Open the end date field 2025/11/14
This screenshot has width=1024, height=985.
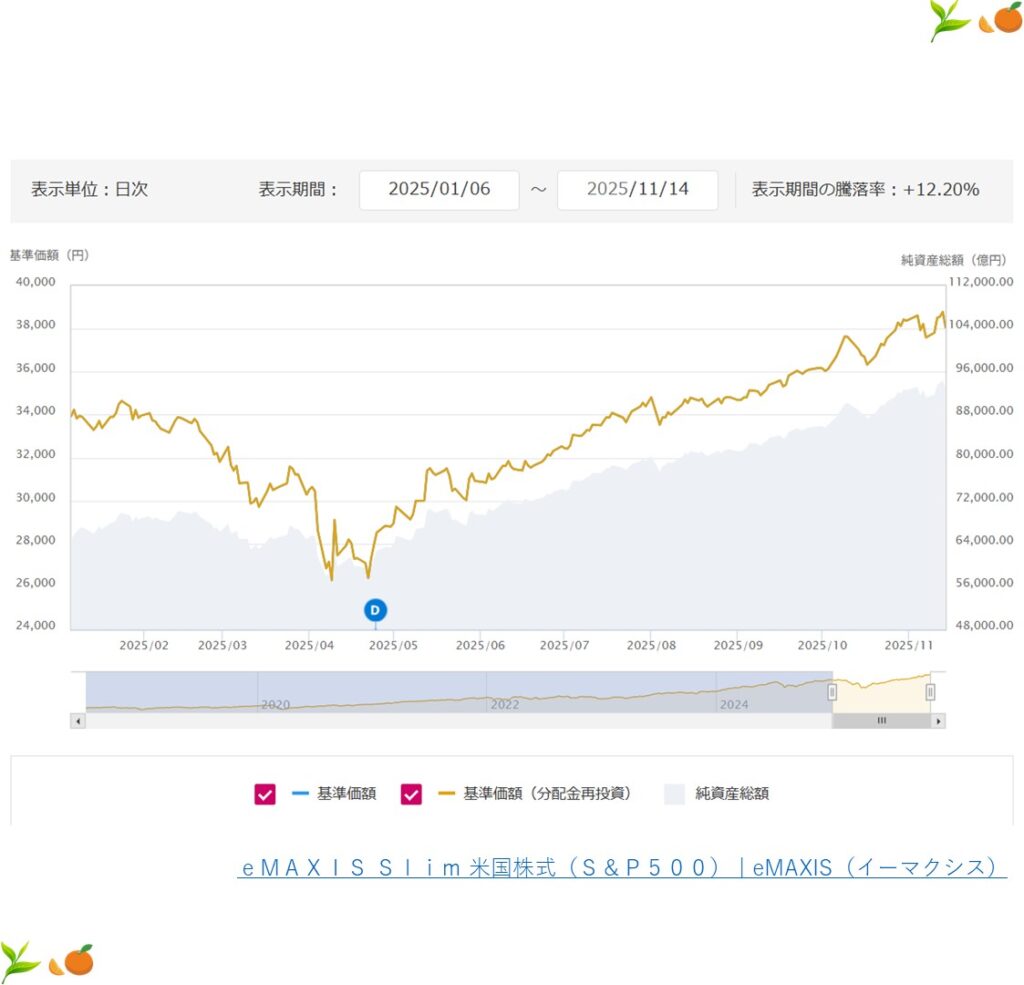pos(637,189)
